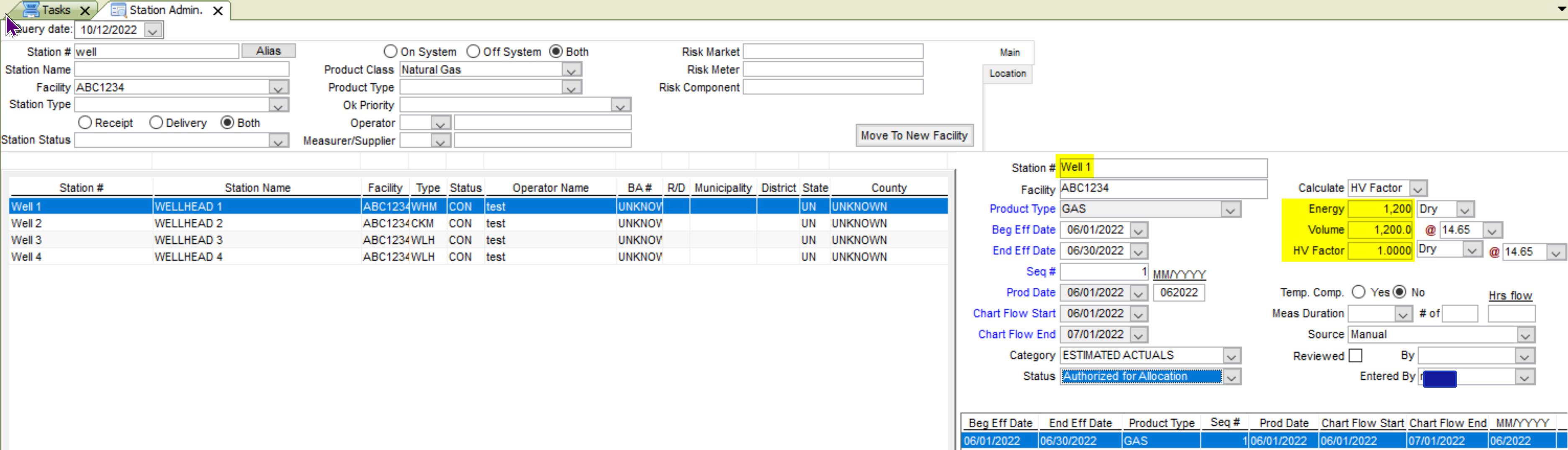Select the On System radio button
This screenshot has height=450, width=1568.
tap(391, 52)
